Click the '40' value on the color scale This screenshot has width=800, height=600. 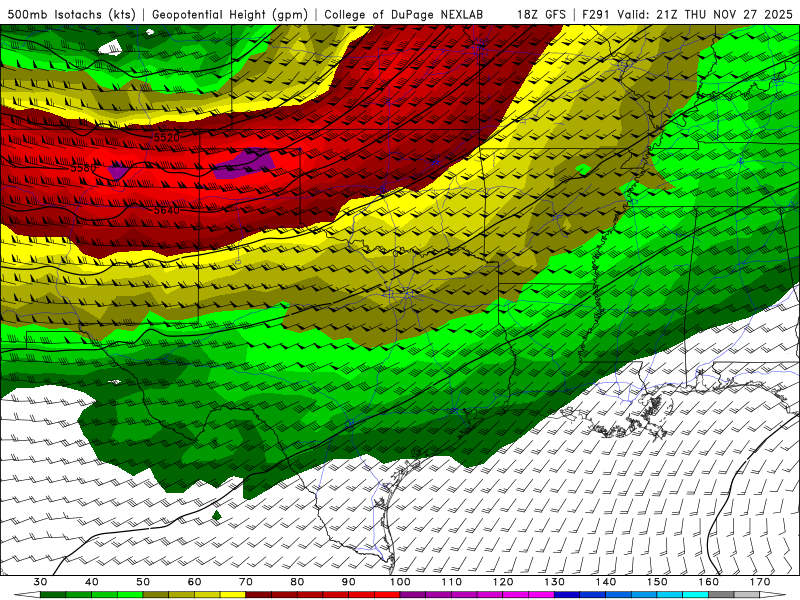click(92, 582)
